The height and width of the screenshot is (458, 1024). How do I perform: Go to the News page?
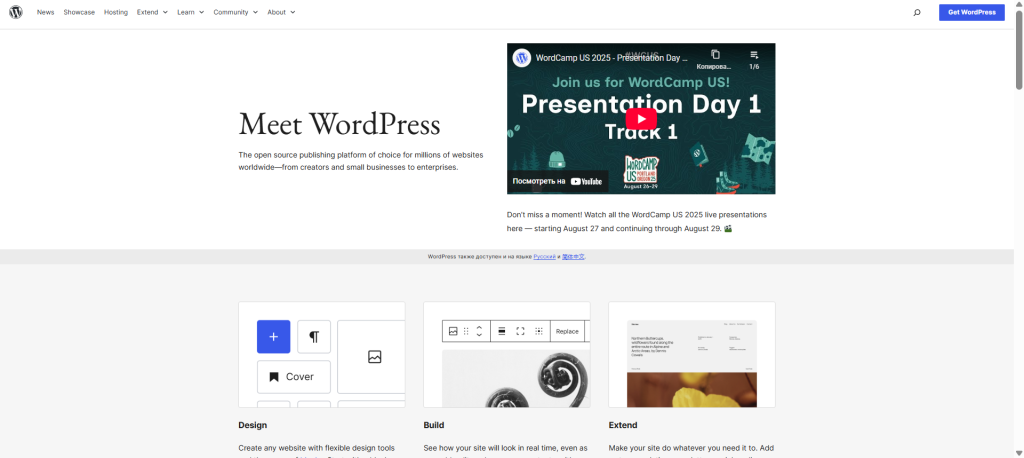pyautogui.click(x=46, y=13)
